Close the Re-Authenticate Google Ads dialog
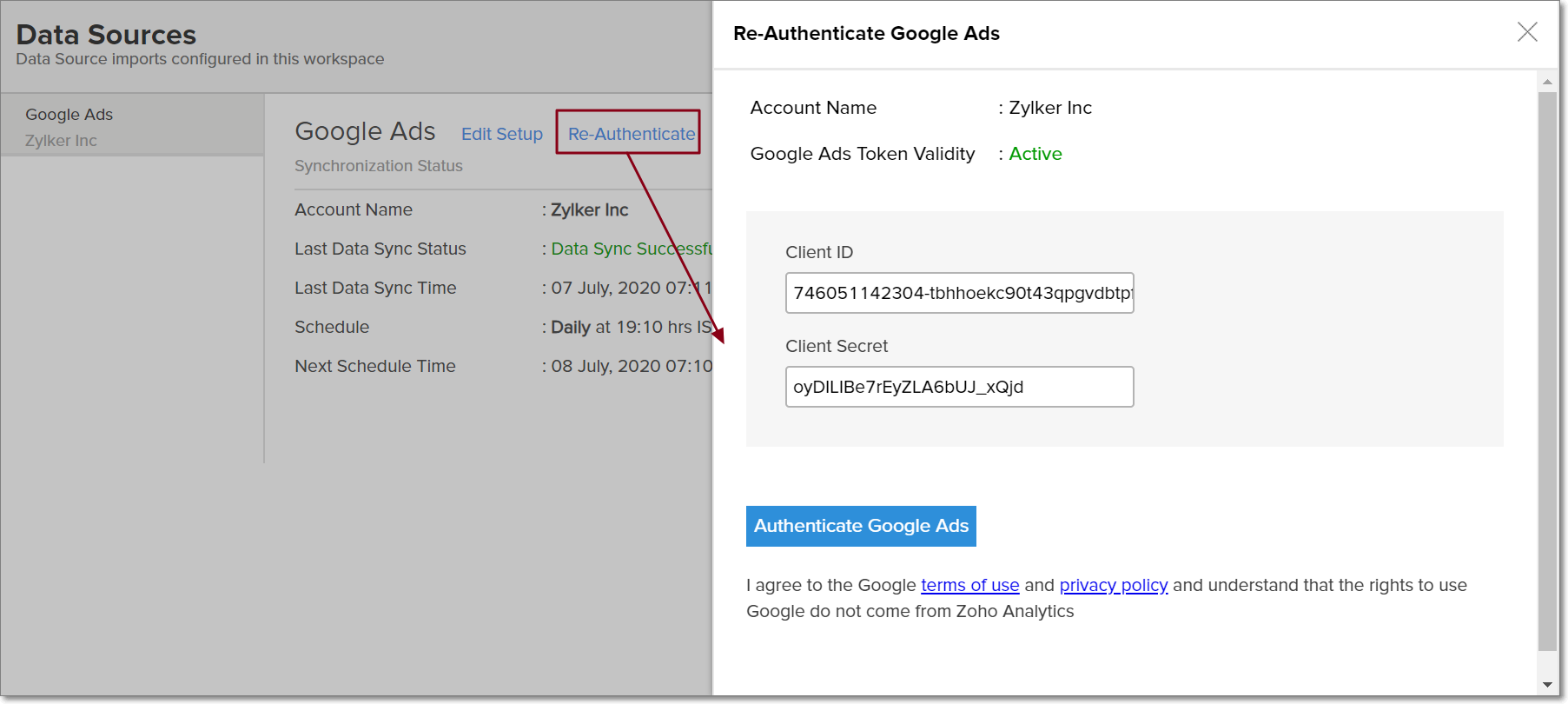The height and width of the screenshot is (704, 1568). (1526, 32)
